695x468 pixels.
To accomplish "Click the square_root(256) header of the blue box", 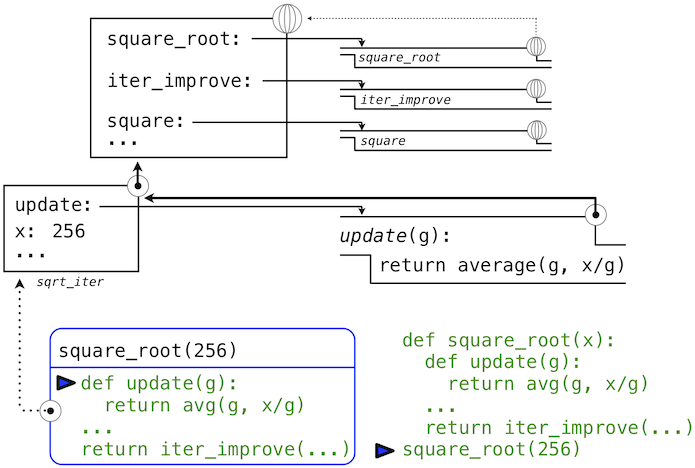I will [148, 350].
